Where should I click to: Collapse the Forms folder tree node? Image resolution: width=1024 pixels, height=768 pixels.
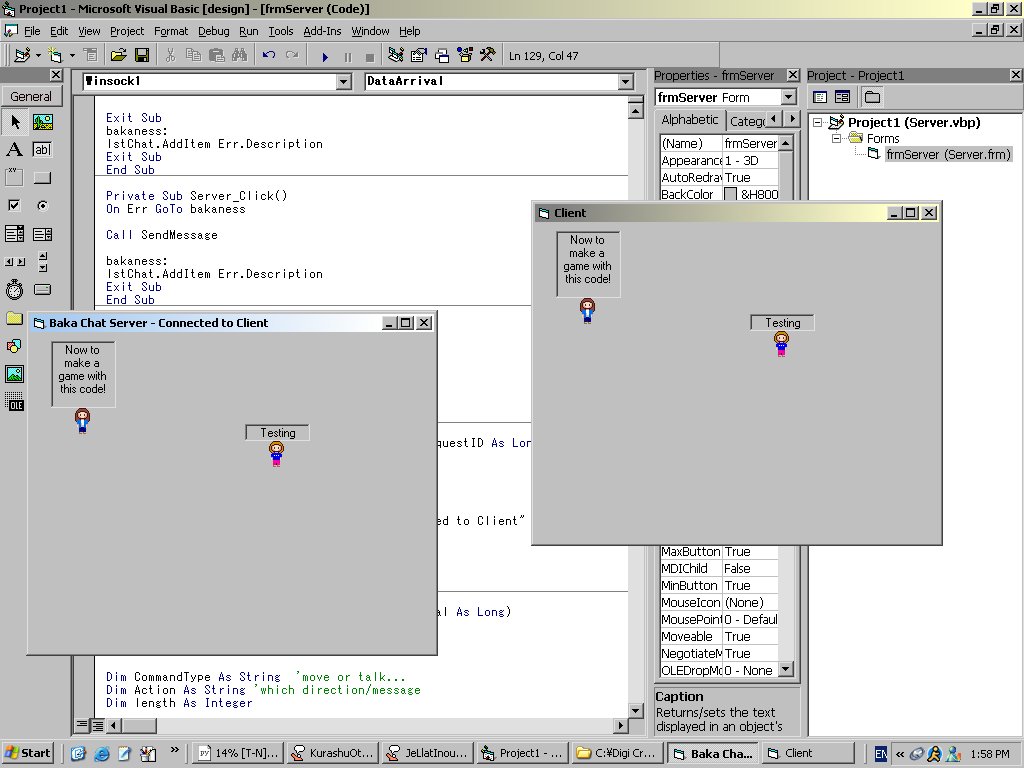click(x=838, y=139)
